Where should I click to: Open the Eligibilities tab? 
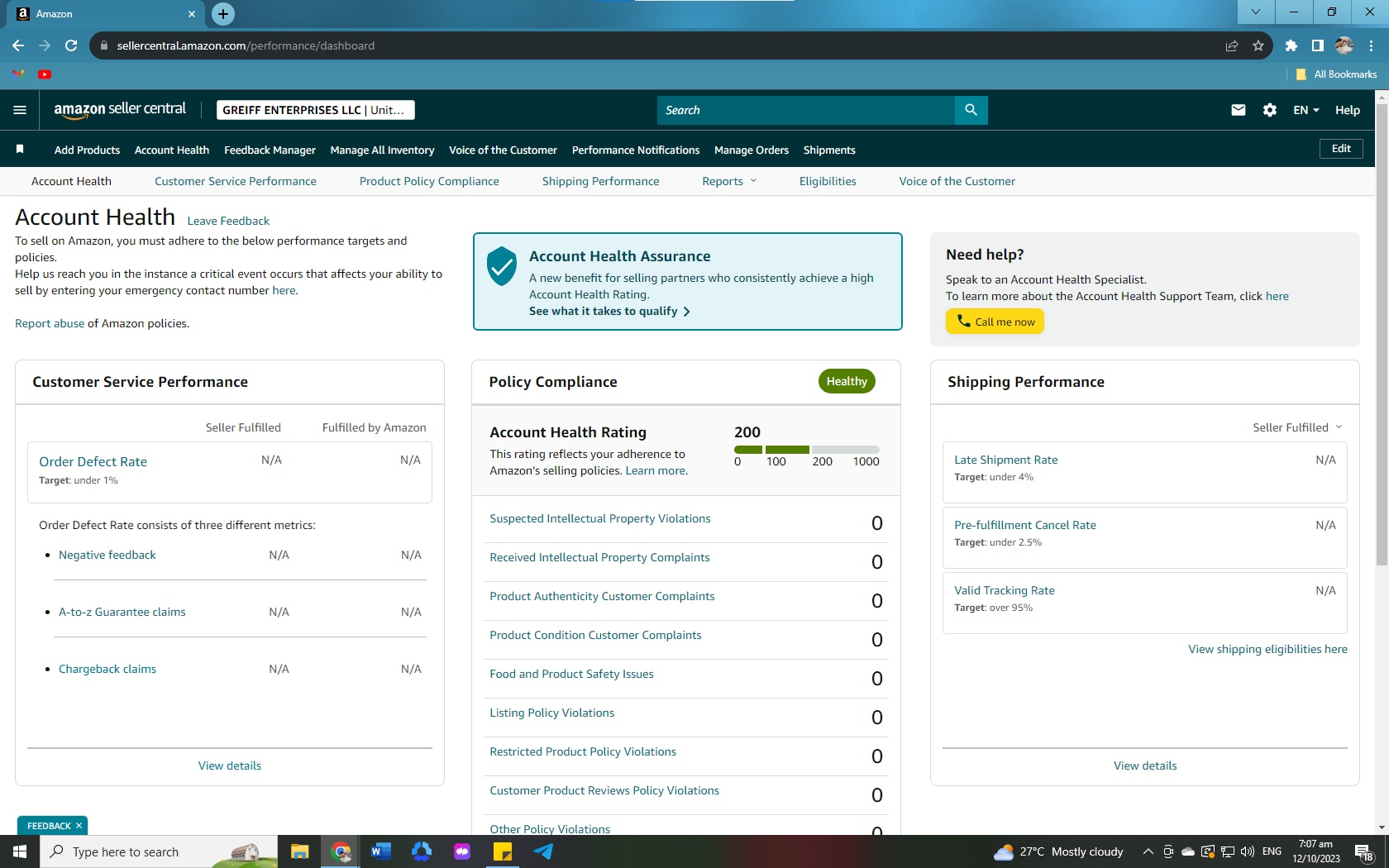[828, 181]
